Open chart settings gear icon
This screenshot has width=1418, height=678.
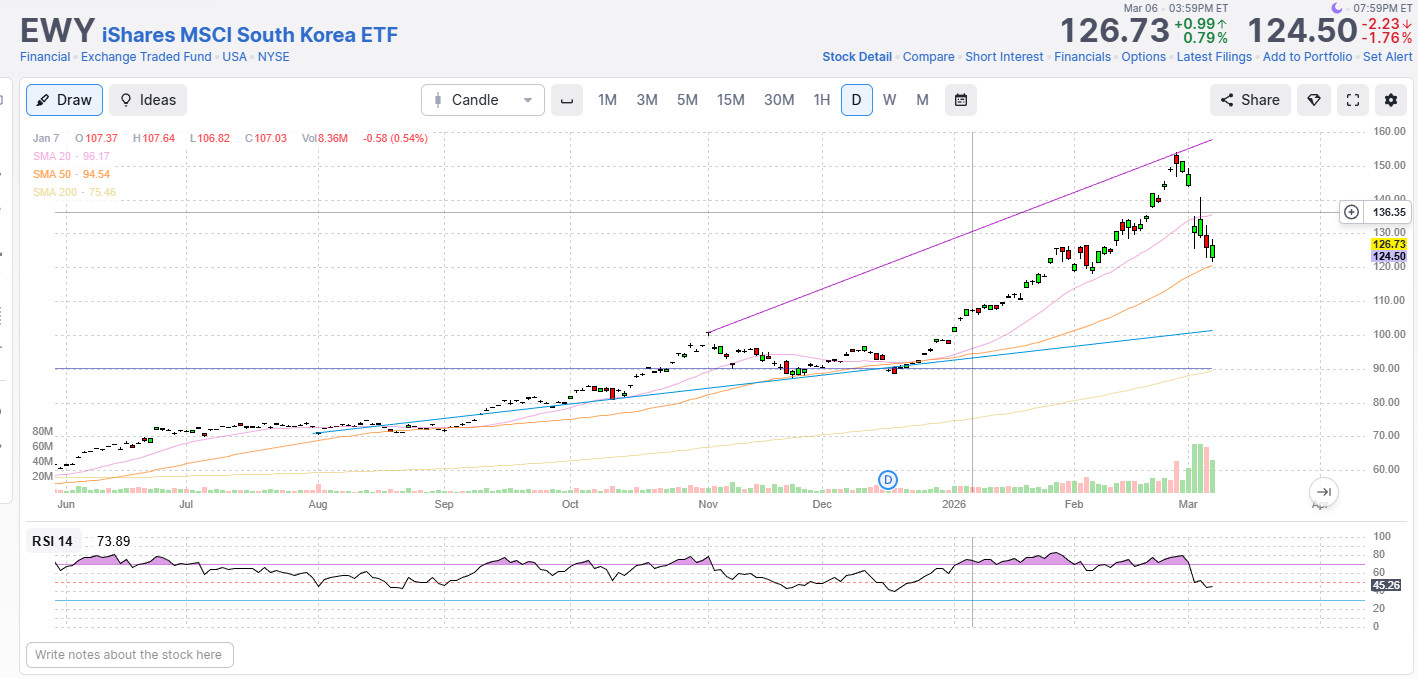pyautogui.click(x=1390, y=100)
